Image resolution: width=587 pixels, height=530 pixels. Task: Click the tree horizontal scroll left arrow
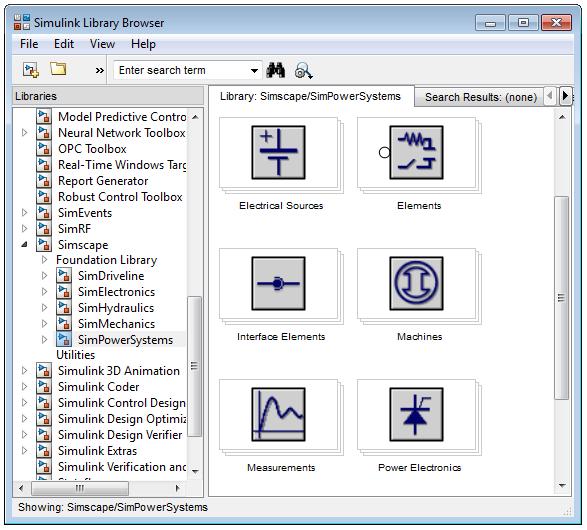coord(21,488)
